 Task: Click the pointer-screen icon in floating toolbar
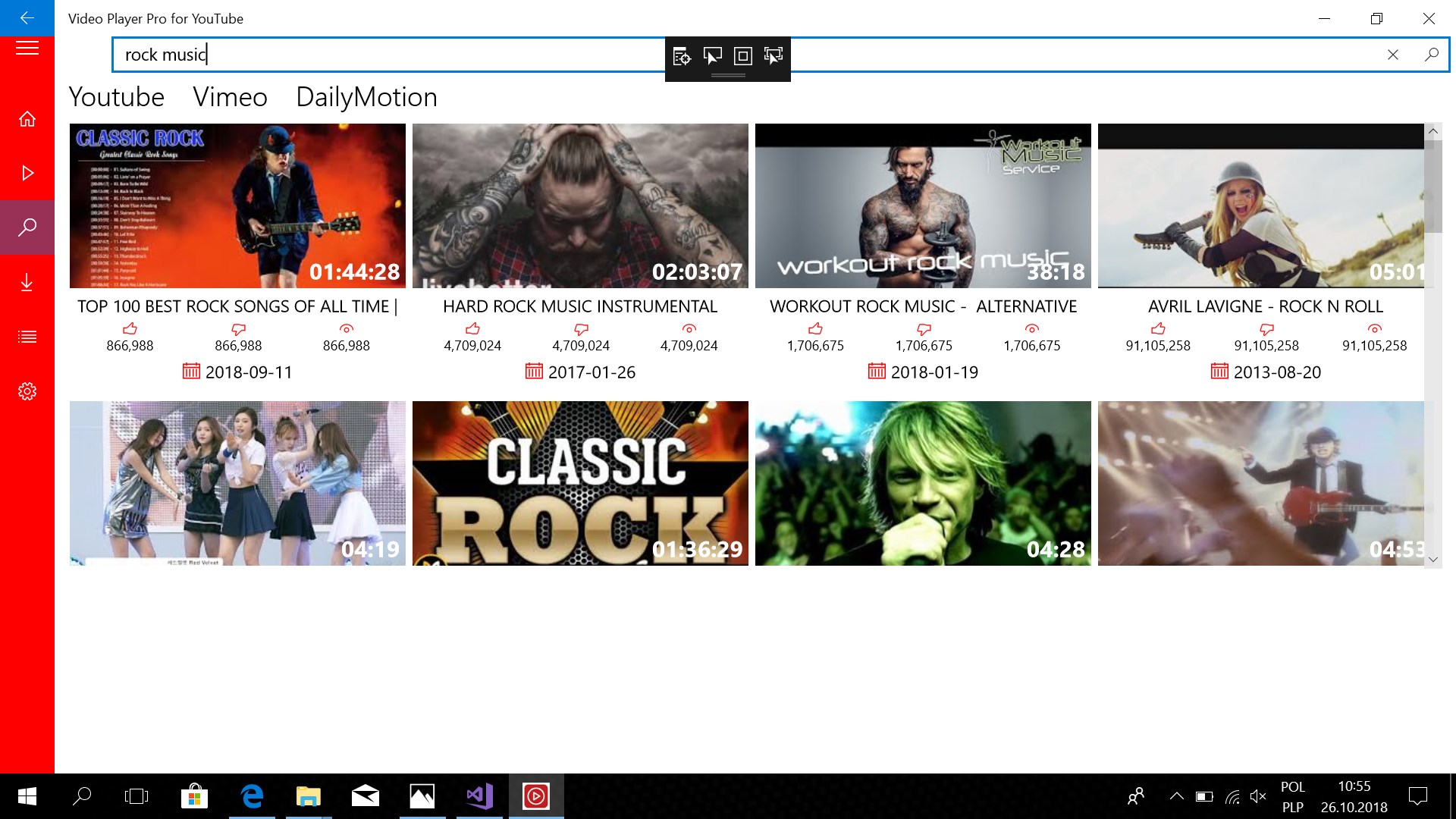(x=713, y=55)
